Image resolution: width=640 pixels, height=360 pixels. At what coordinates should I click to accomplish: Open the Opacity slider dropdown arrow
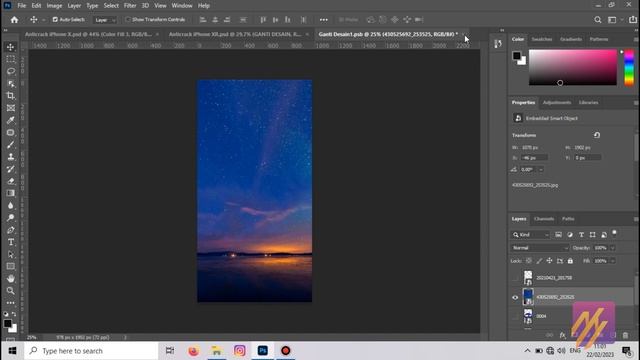pyautogui.click(x=612, y=248)
